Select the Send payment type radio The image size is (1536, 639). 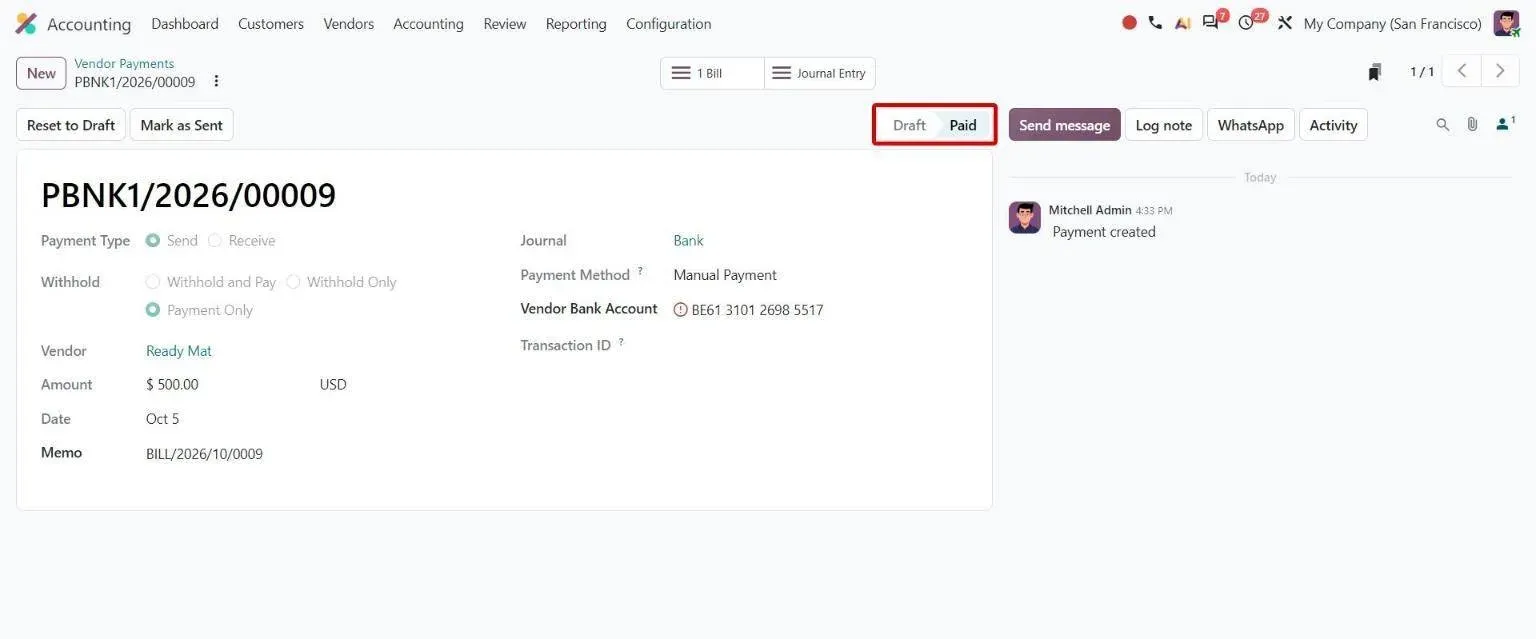[153, 240]
